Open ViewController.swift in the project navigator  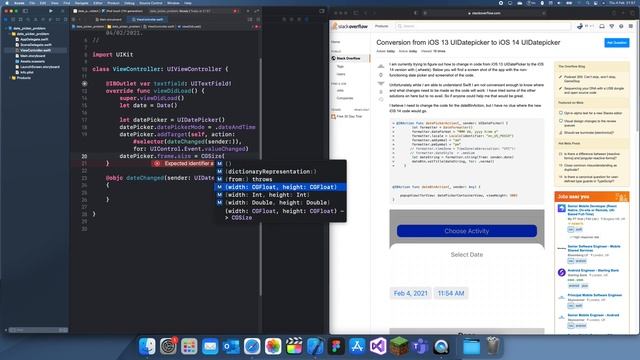(35, 50)
